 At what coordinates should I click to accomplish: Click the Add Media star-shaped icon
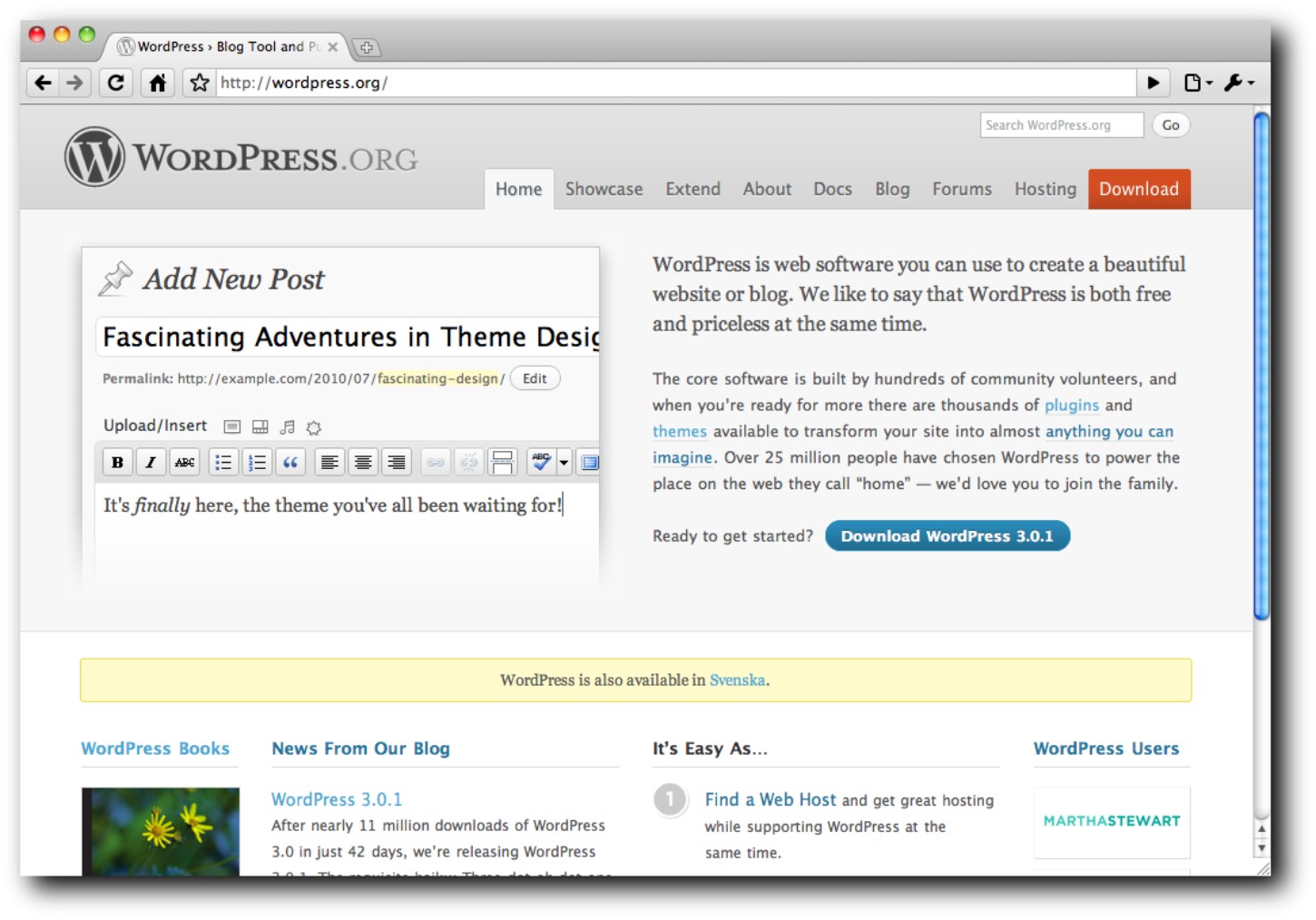tap(314, 427)
